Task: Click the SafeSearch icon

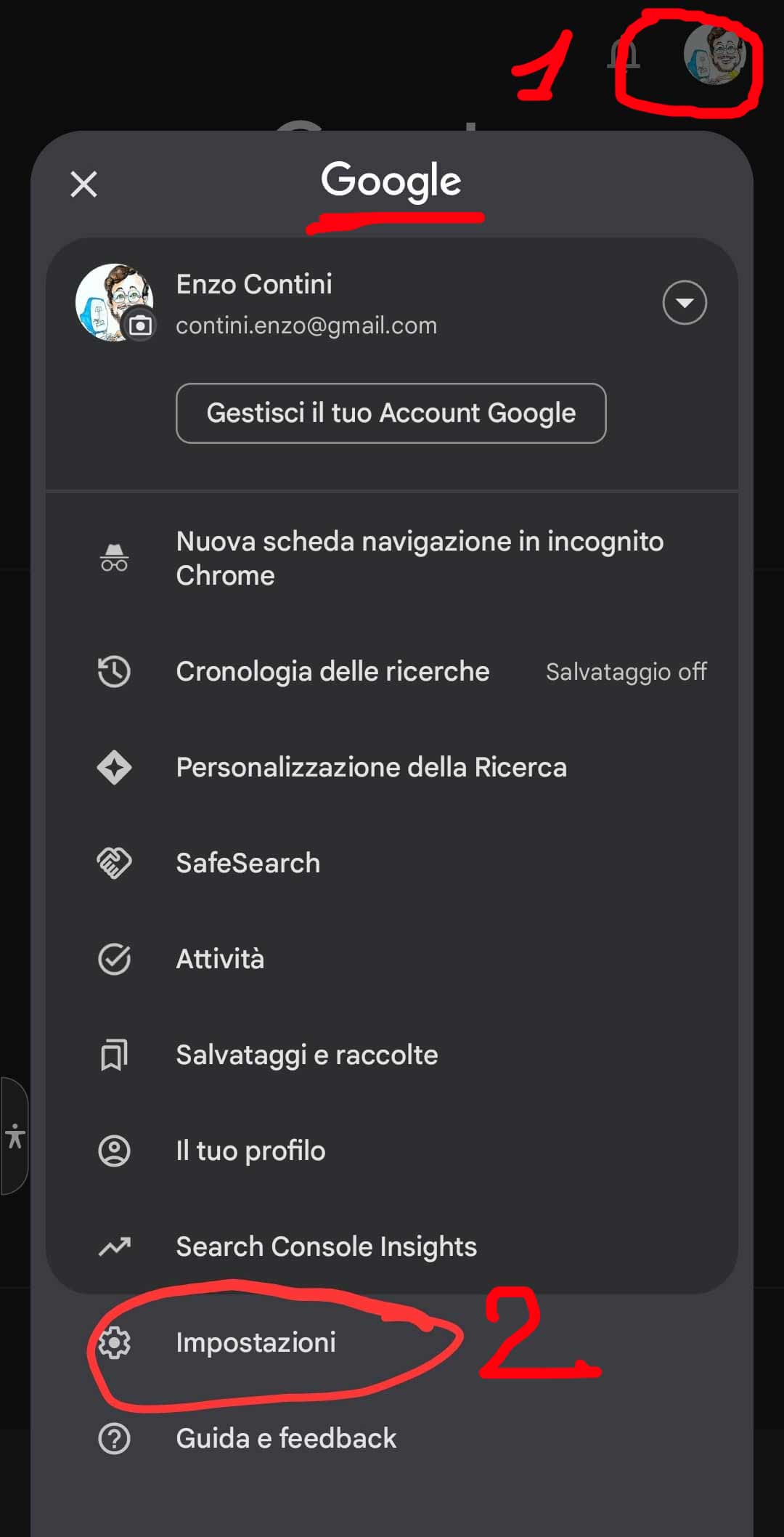Action: tap(114, 863)
